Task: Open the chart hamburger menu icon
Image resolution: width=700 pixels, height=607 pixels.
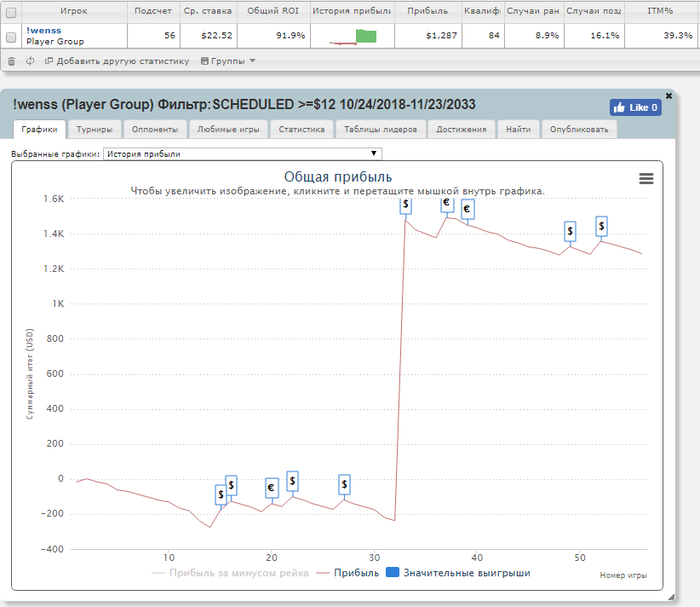Action: pyautogui.click(x=646, y=179)
